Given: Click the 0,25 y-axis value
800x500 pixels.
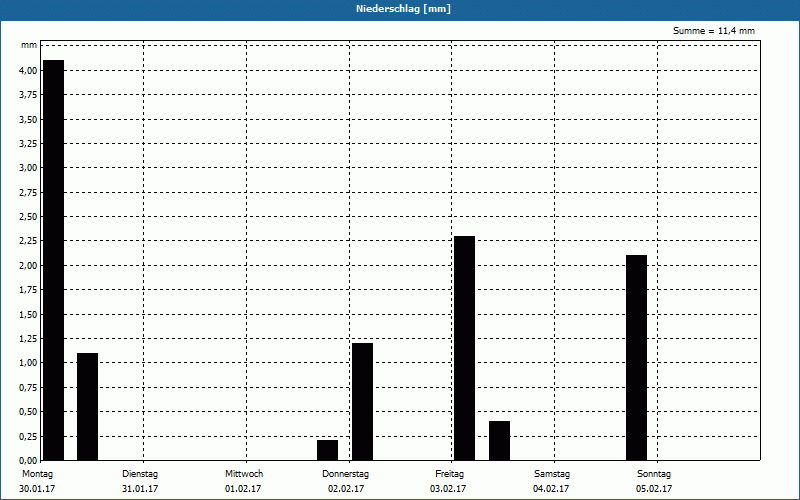Looking at the screenshot, I should (28, 436).
